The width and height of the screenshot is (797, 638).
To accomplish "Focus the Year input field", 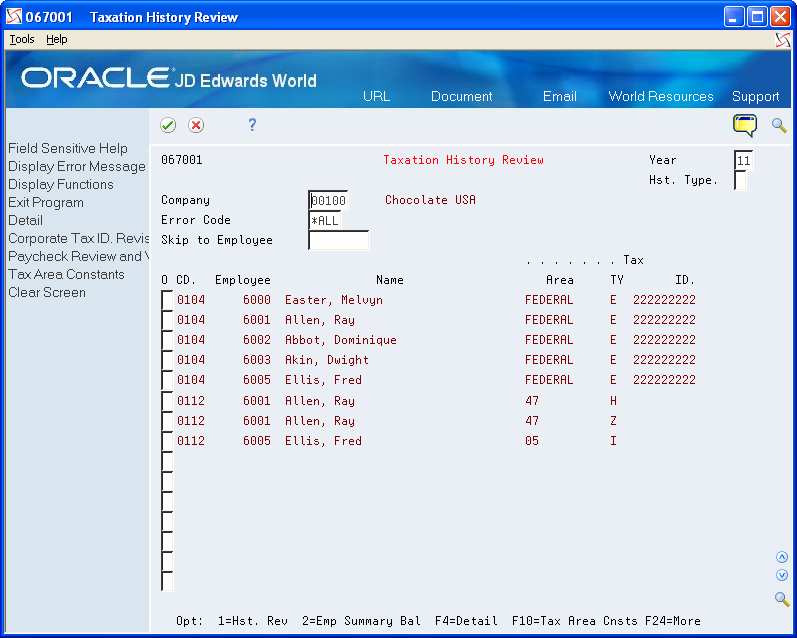I will coord(743,161).
